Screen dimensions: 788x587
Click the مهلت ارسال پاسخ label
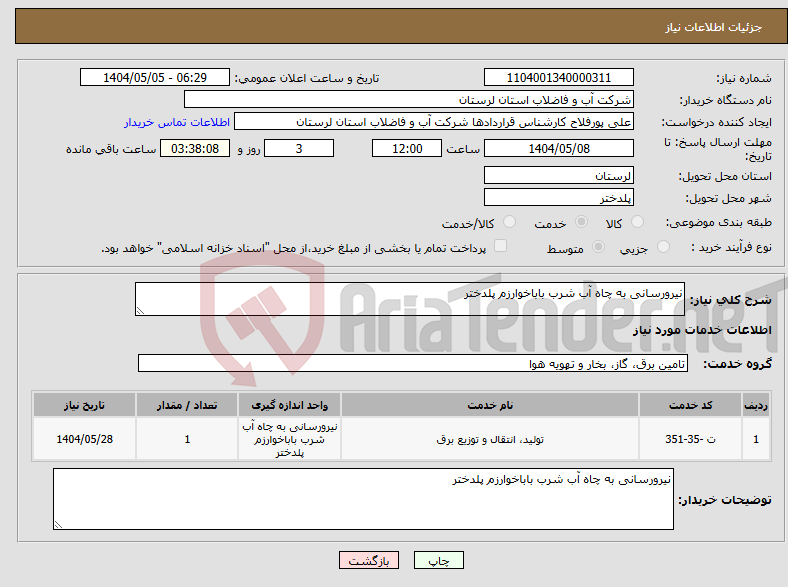718,149
